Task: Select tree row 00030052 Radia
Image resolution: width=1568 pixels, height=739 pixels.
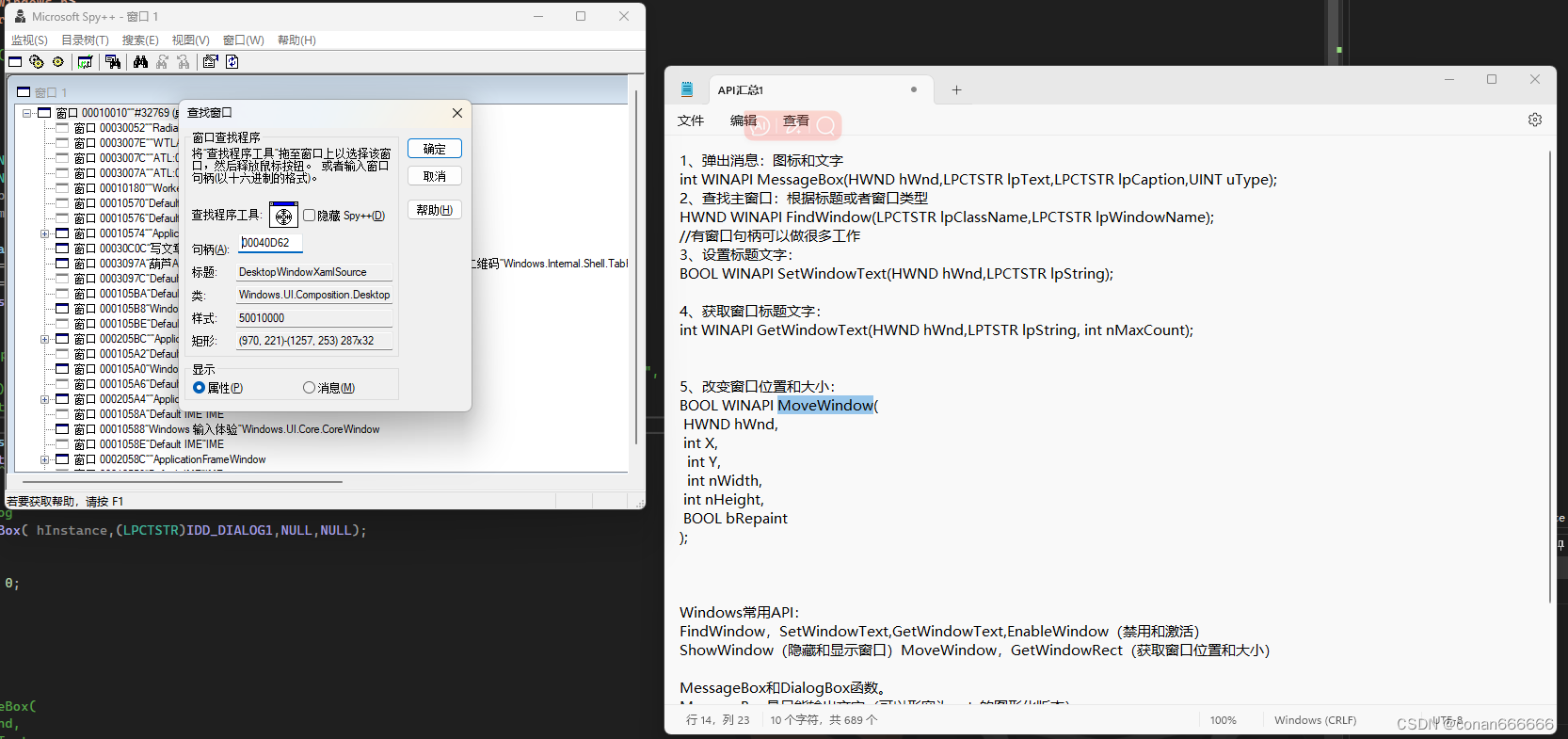Action: pos(125,128)
